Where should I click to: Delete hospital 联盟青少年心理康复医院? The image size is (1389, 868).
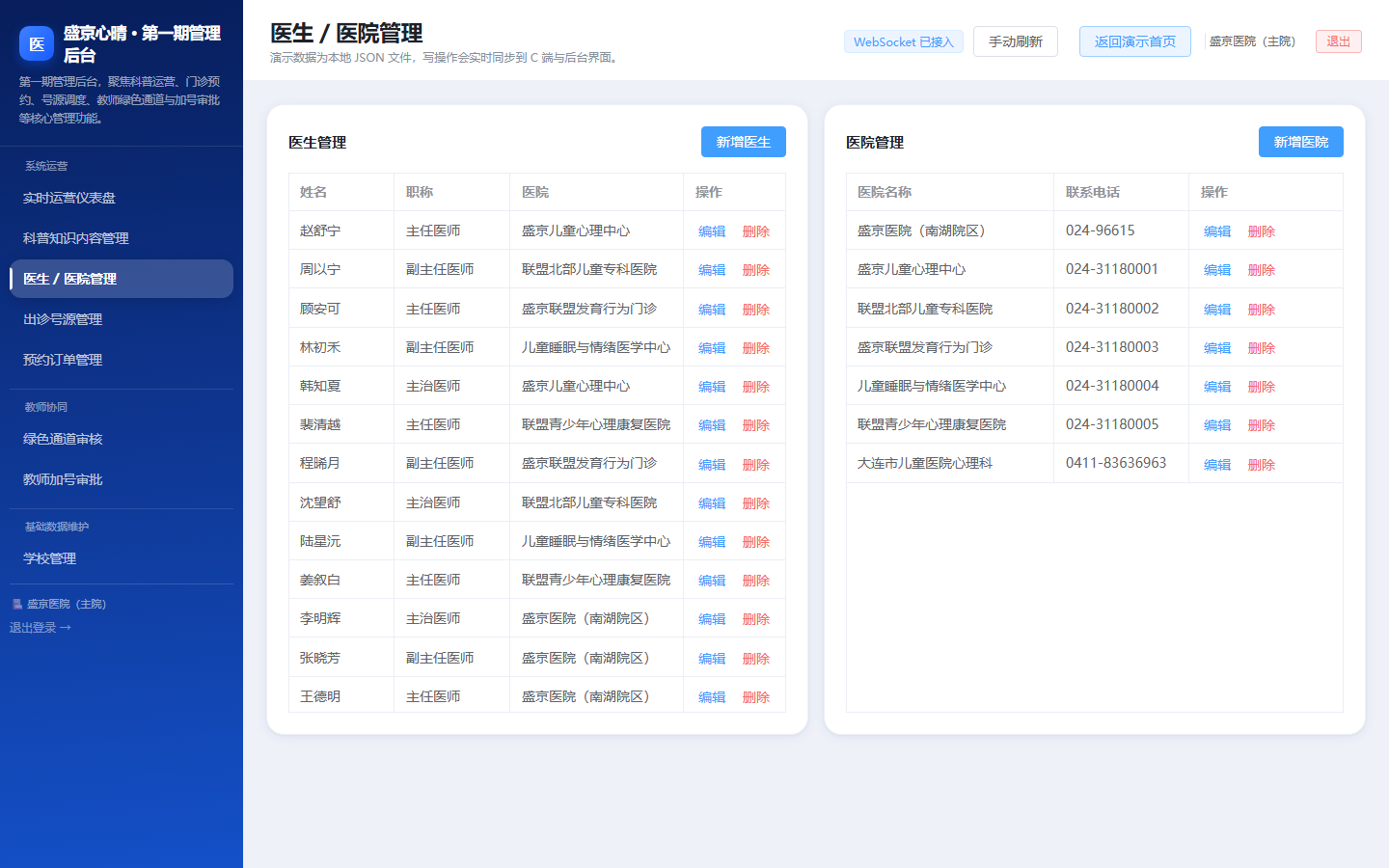tap(1262, 425)
